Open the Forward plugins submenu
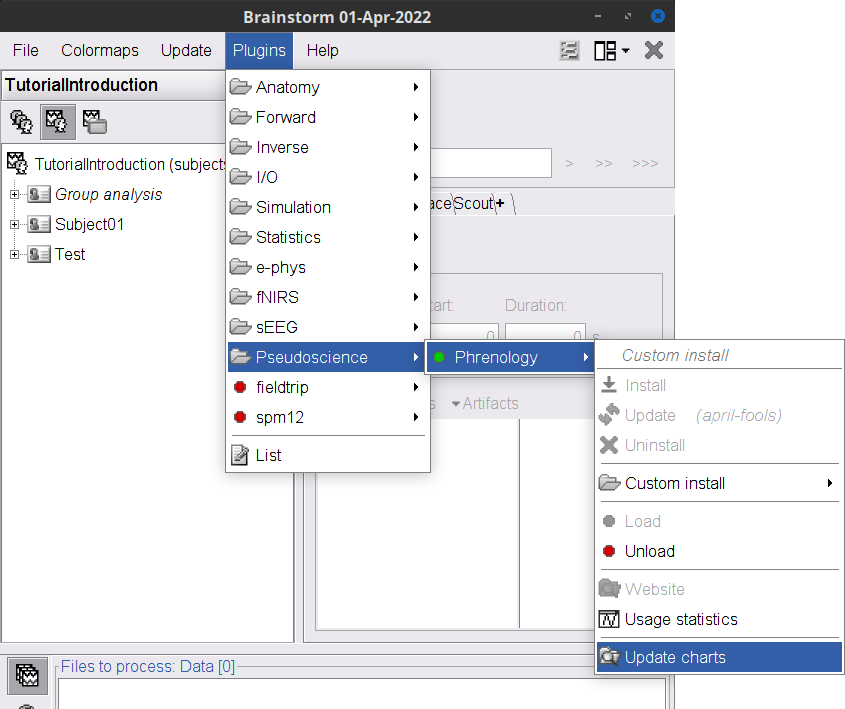Screen dimensions: 845x709 pos(328,117)
